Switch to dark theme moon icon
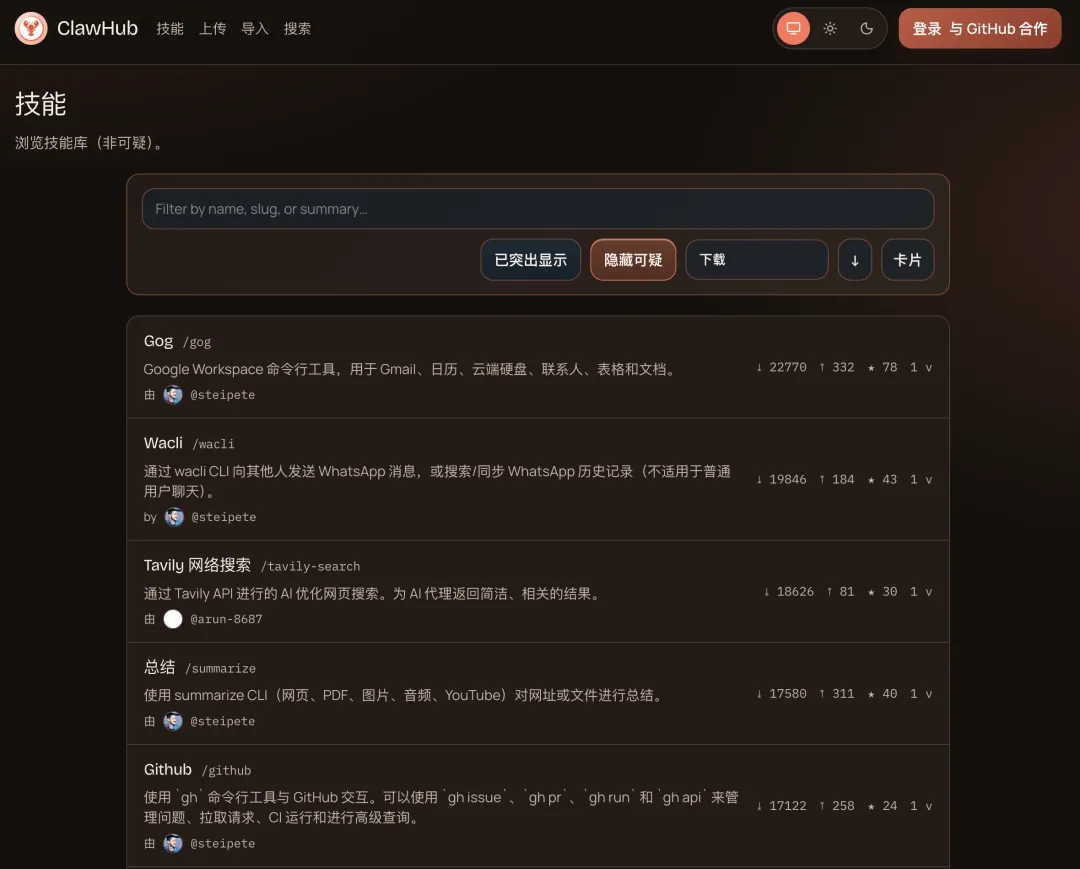Viewport: 1080px width, 869px height. pyautogui.click(x=866, y=28)
